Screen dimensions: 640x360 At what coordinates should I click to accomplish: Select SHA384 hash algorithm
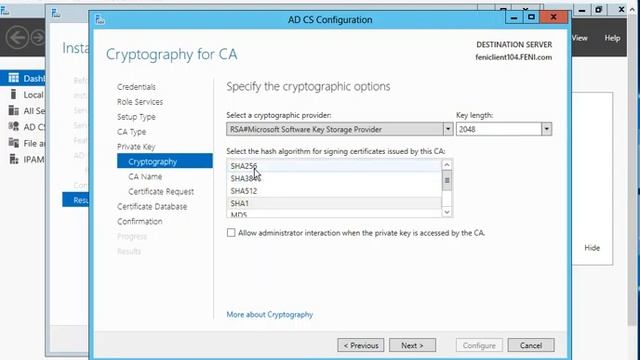point(334,178)
